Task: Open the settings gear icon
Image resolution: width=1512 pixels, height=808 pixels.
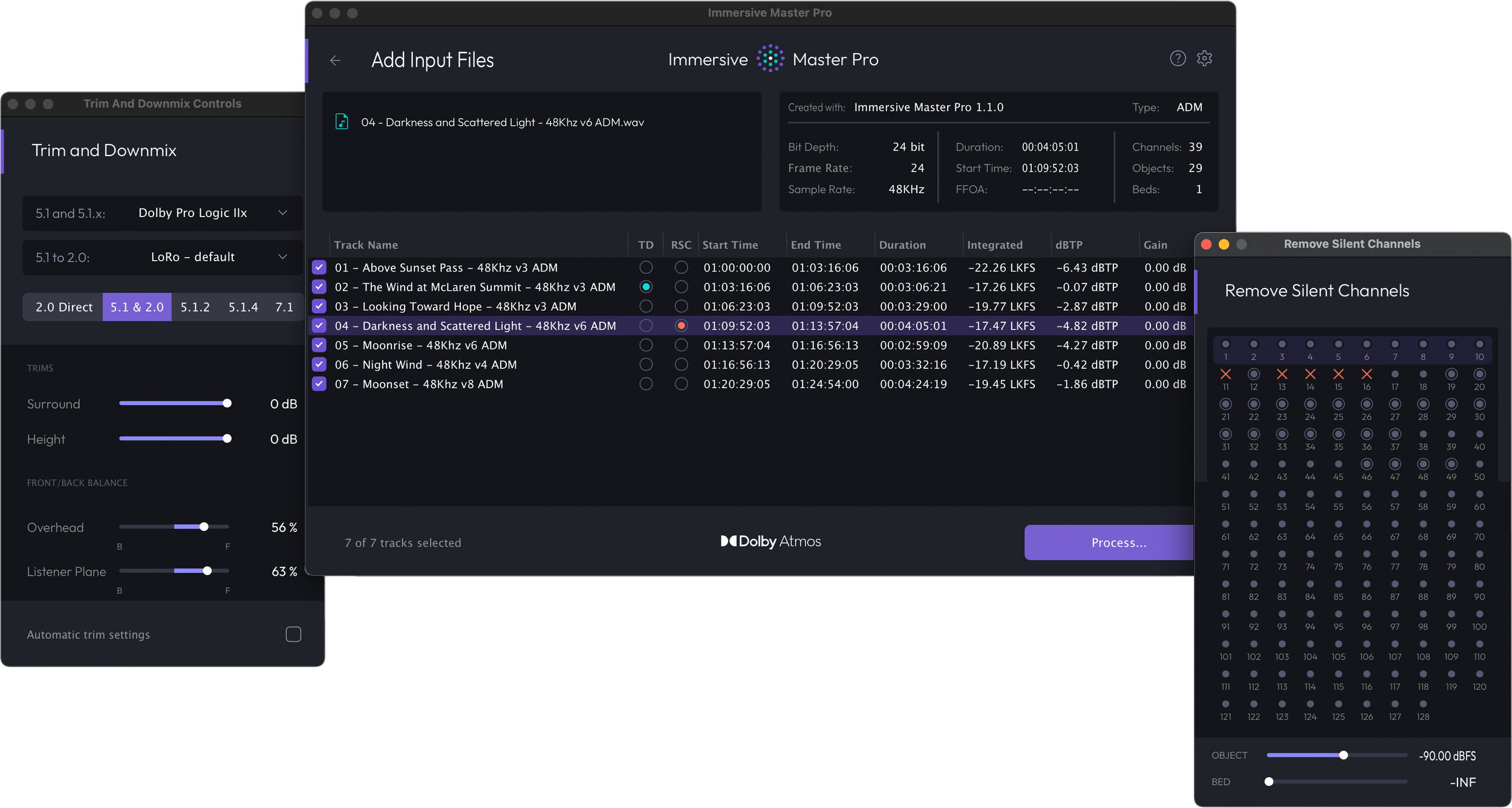Action: pyautogui.click(x=1204, y=59)
